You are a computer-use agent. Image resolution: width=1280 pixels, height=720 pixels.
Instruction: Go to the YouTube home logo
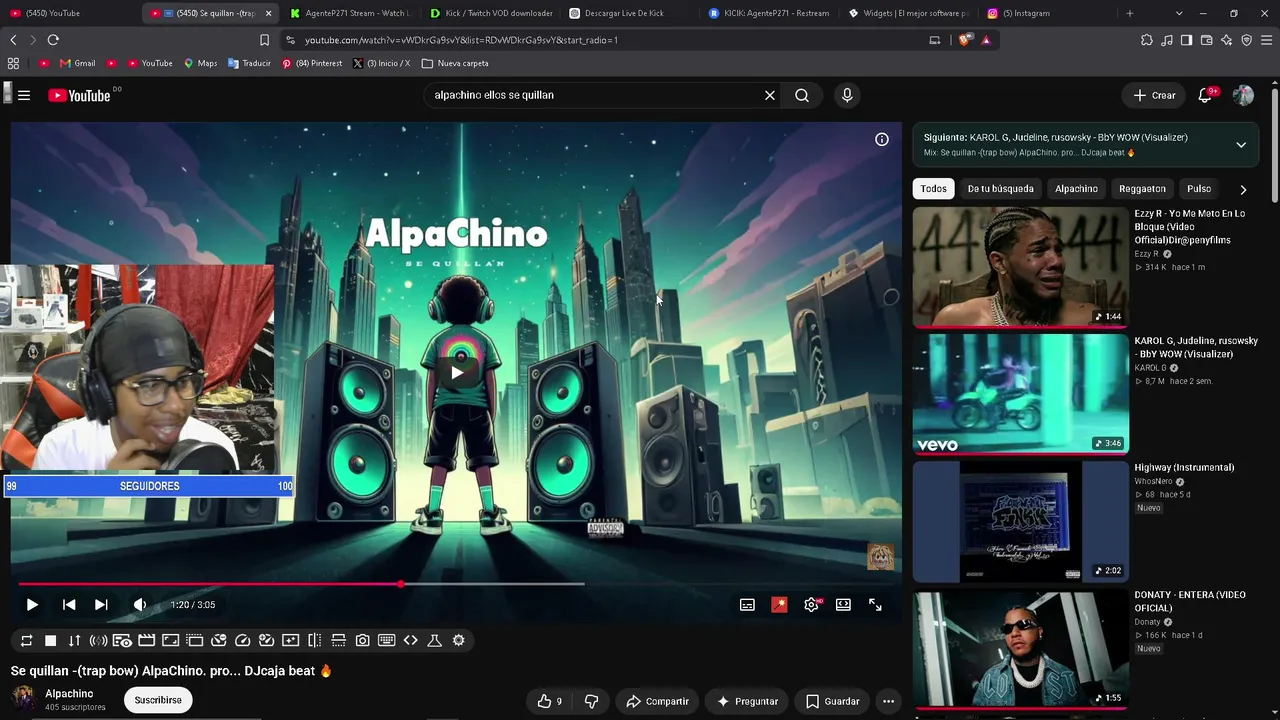coord(79,95)
